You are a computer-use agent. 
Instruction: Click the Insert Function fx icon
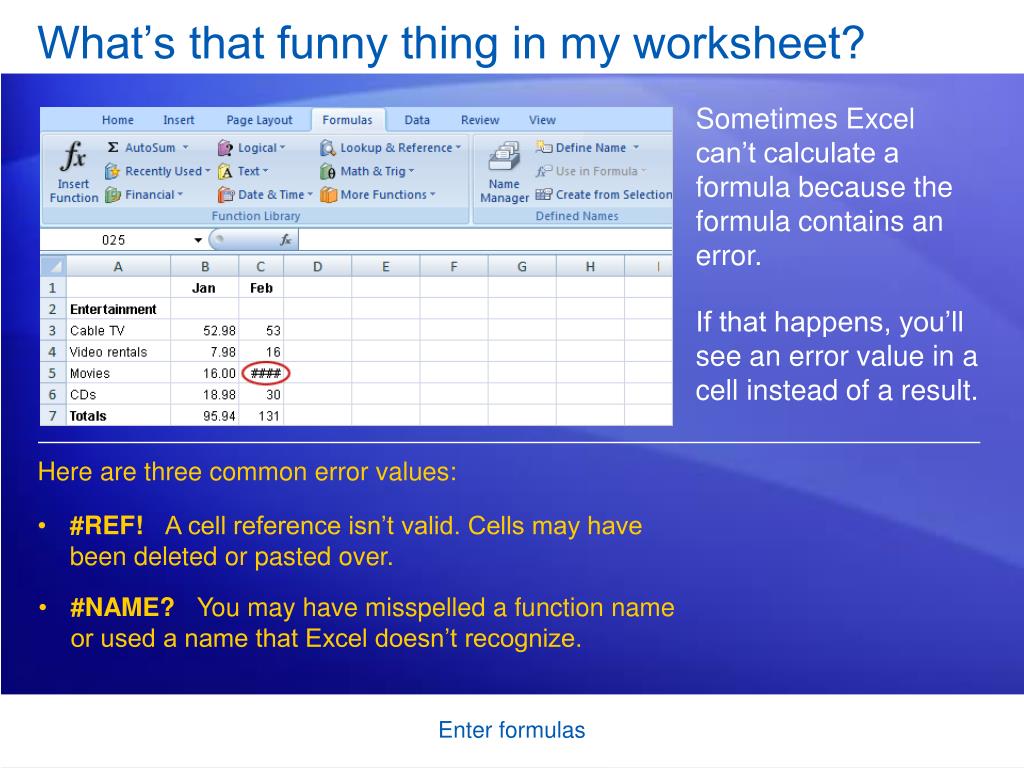pyautogui.click(x=73, y=157)
